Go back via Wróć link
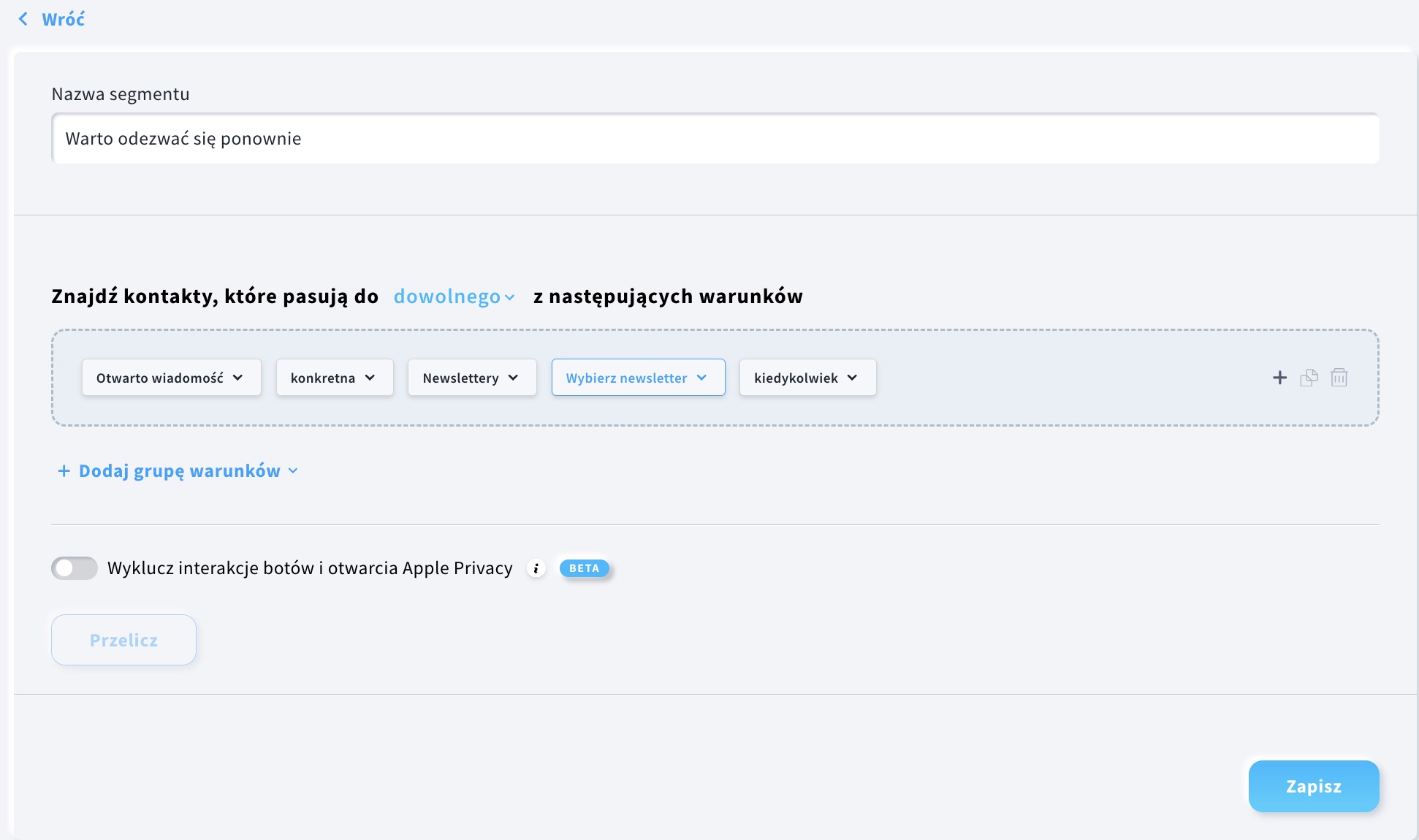 [63, 20]
